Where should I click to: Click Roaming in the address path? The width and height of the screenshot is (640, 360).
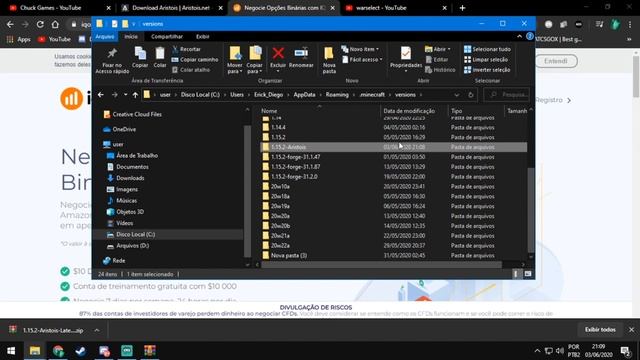[337, 95]
